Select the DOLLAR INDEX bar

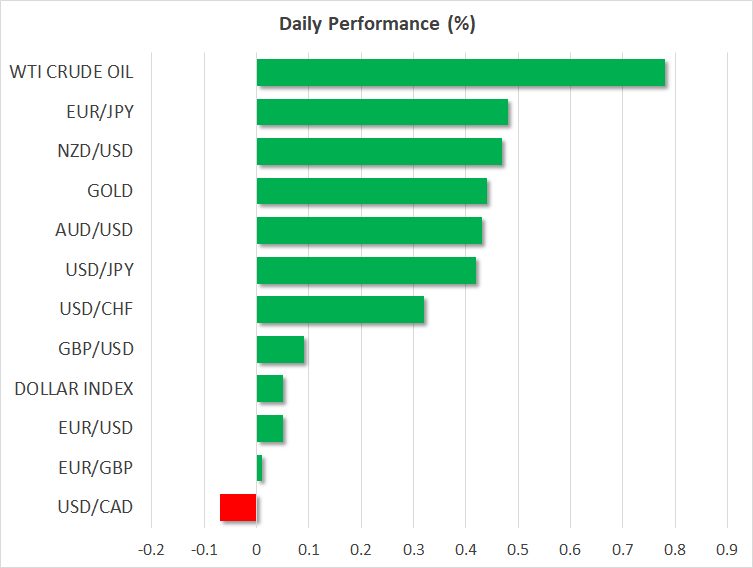[x=270, y=389]
